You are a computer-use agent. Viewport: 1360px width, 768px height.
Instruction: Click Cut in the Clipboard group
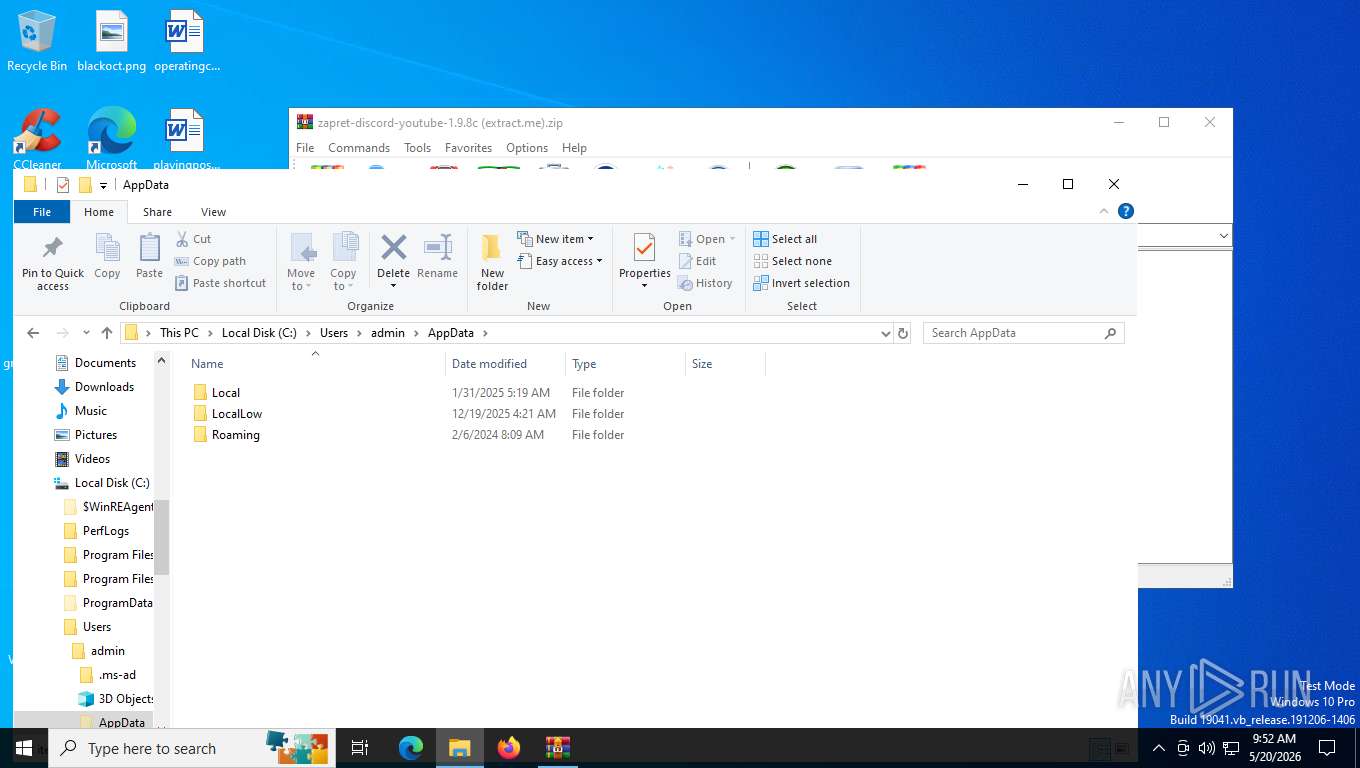[193, 239]
